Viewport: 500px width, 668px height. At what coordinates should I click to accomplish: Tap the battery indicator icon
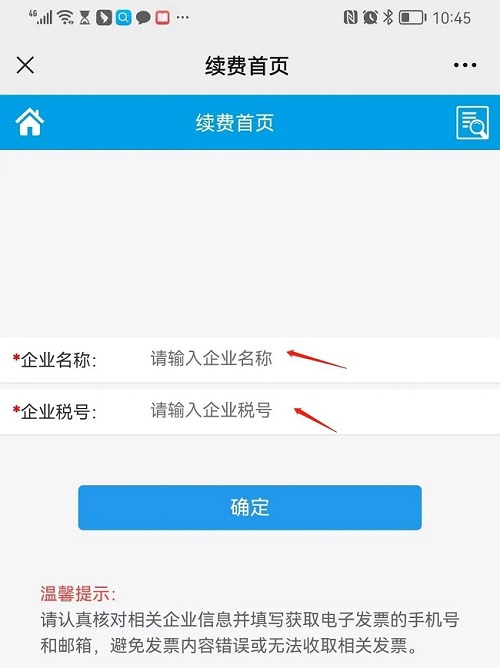(412, 17)
